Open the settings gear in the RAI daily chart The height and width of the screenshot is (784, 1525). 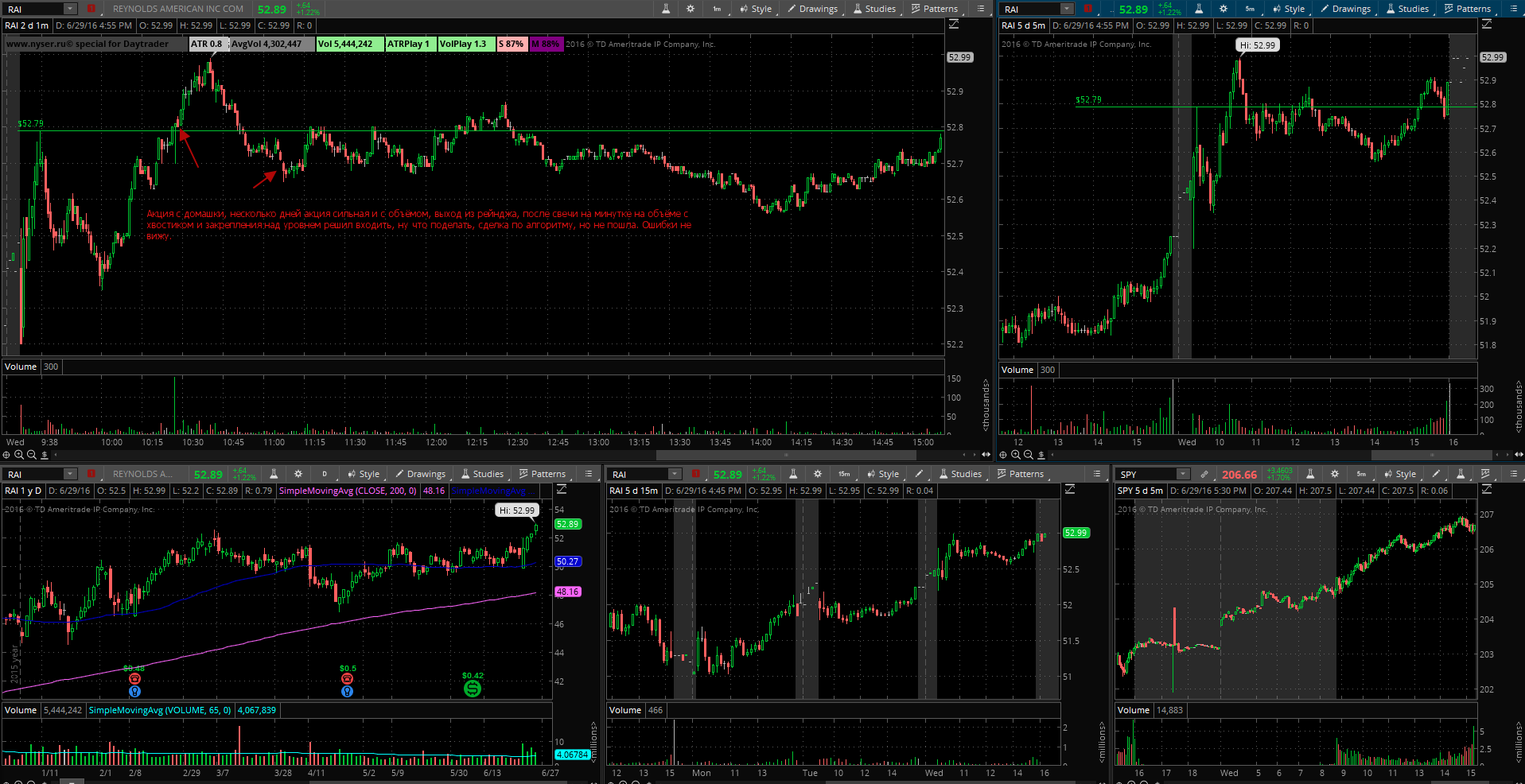point(298,474)
